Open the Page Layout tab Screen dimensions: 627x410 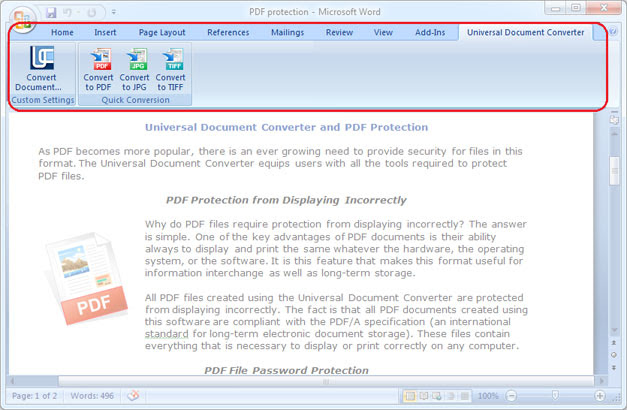[162, 32]
